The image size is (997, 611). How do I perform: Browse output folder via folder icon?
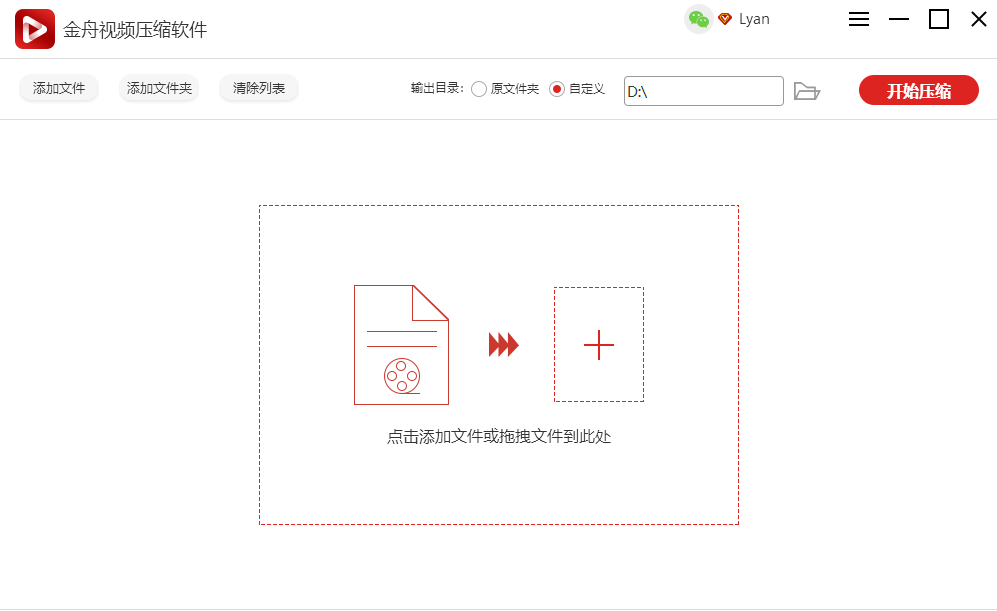807,92
